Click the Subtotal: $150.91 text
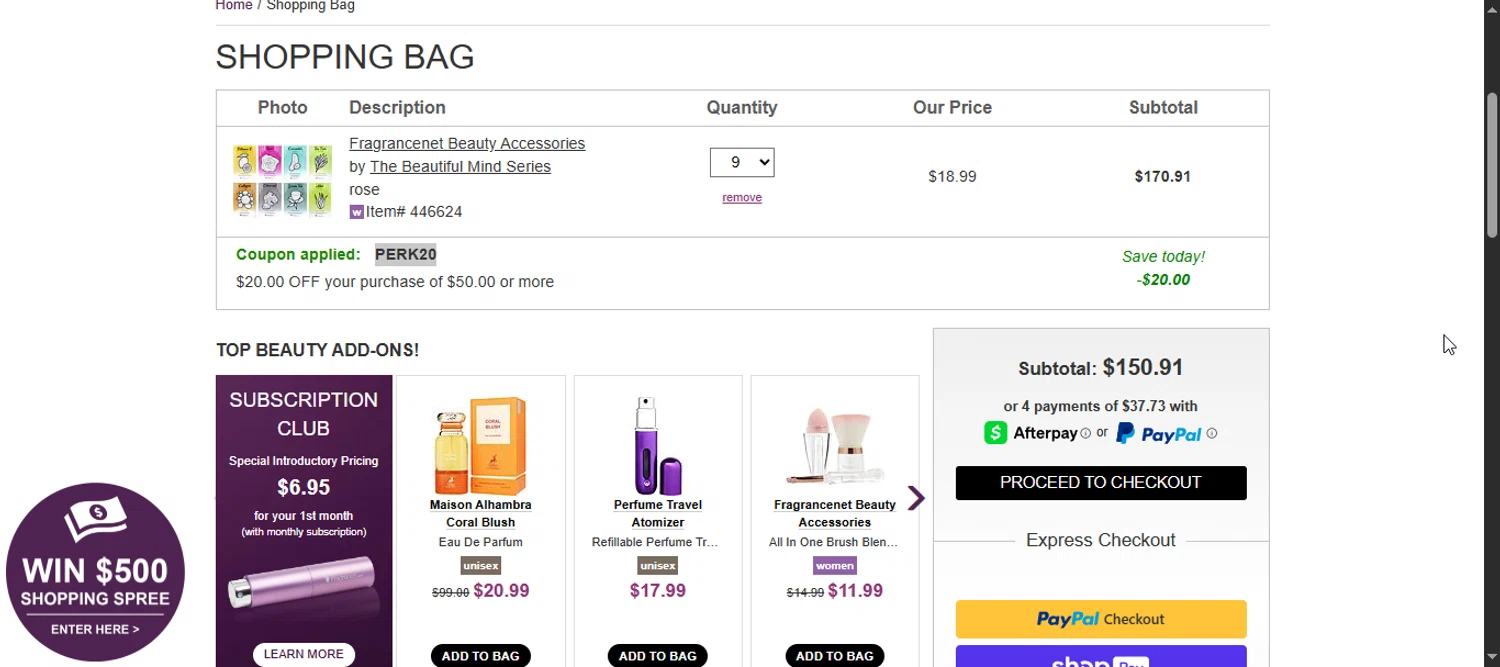1500x667 pixels. pyautogui.click(x=1101, y=368)
